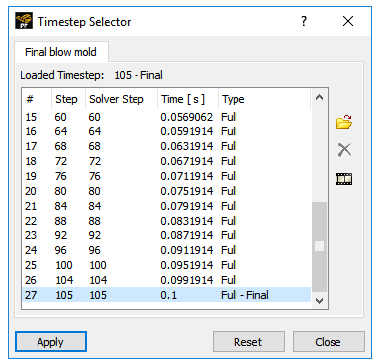Click the Close button
This screenshot has height=363, width=377.
click(x=329, y=342)
